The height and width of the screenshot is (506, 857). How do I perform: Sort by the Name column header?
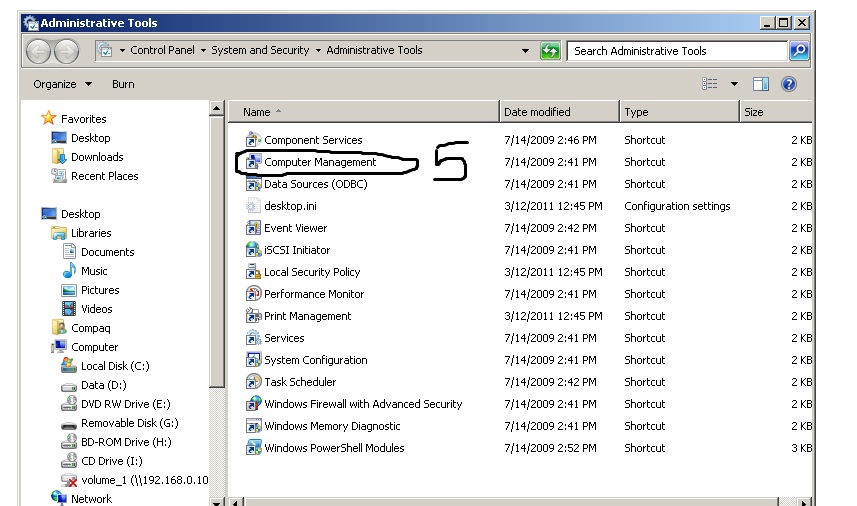point(363,112)
